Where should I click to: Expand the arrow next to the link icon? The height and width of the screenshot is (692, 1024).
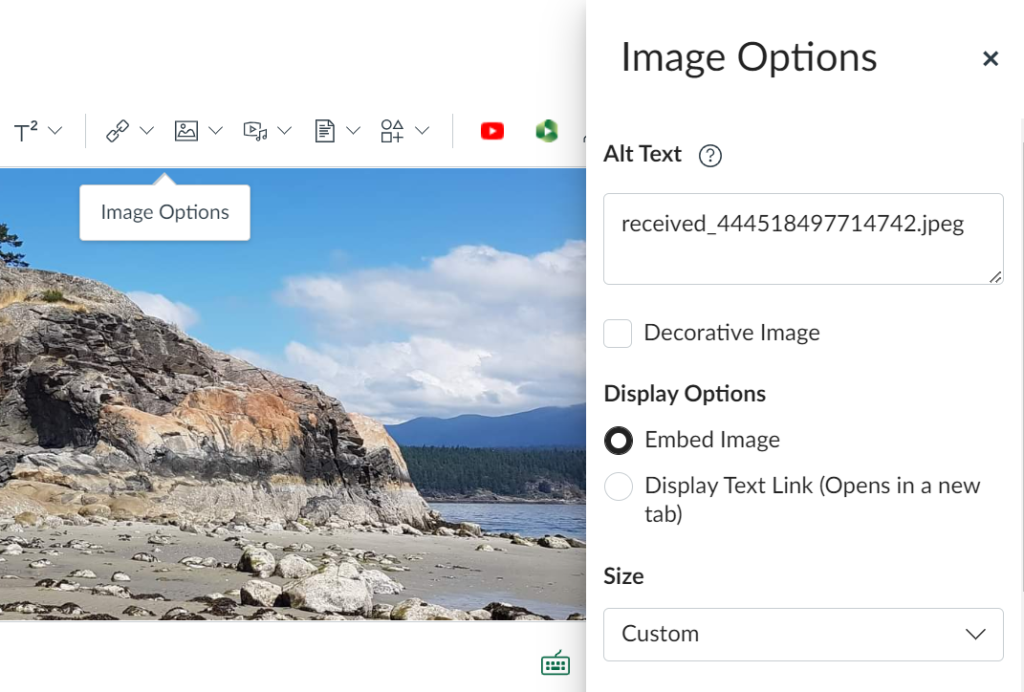coord(147,131)
